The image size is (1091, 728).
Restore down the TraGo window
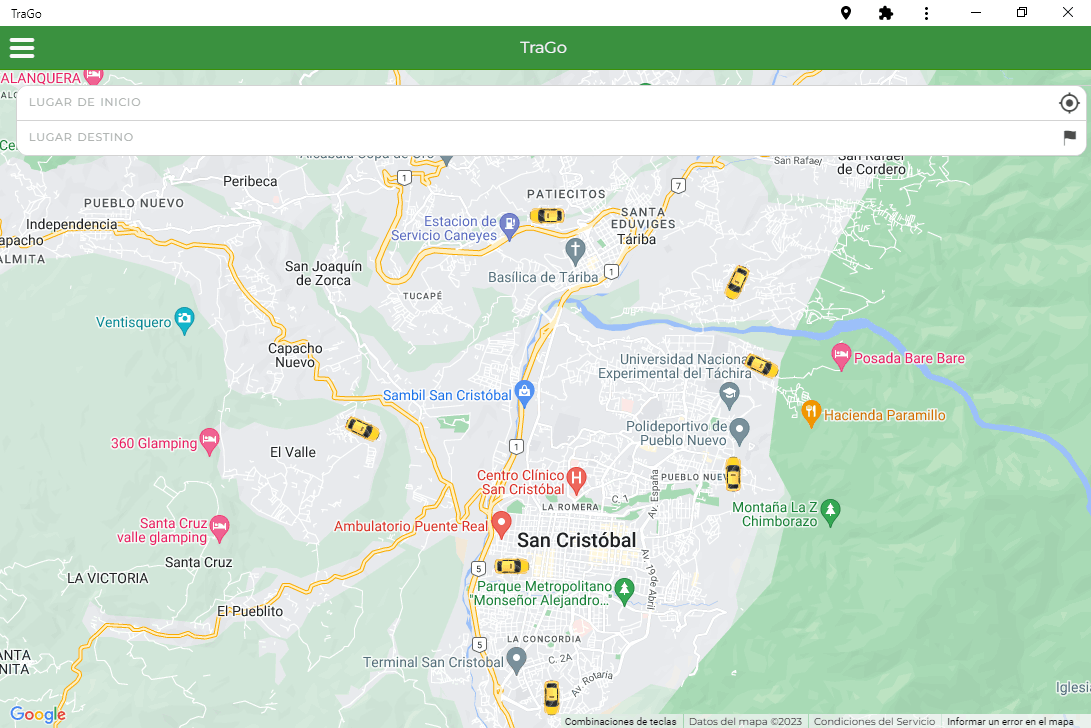pos(1021,13)
